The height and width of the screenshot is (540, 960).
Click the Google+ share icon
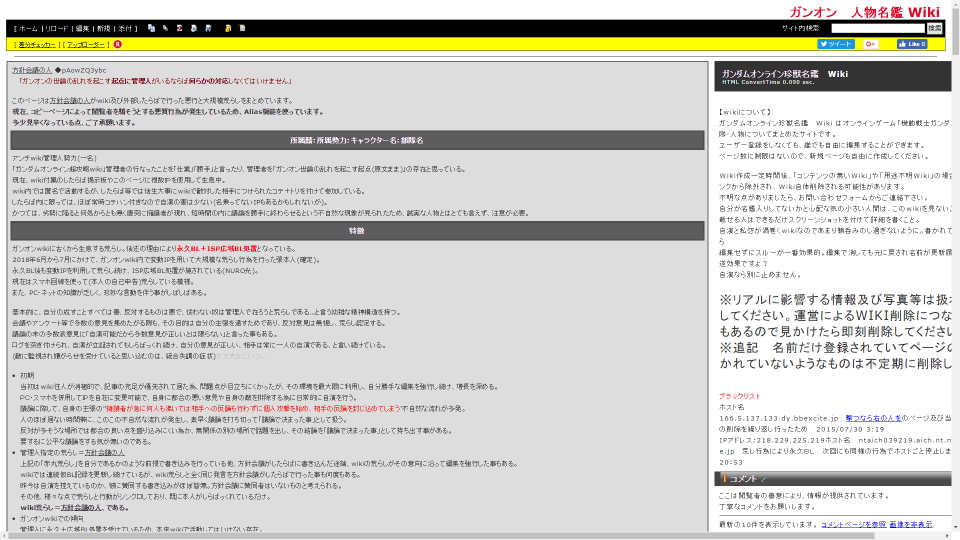point(871,45)
